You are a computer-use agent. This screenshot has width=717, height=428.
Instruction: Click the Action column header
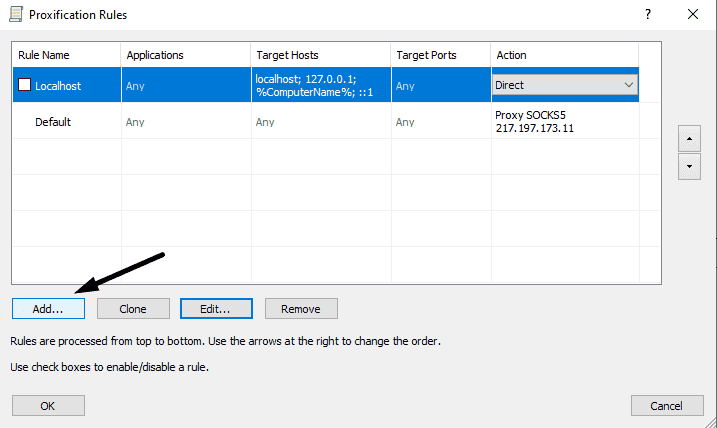coord(565,55)
